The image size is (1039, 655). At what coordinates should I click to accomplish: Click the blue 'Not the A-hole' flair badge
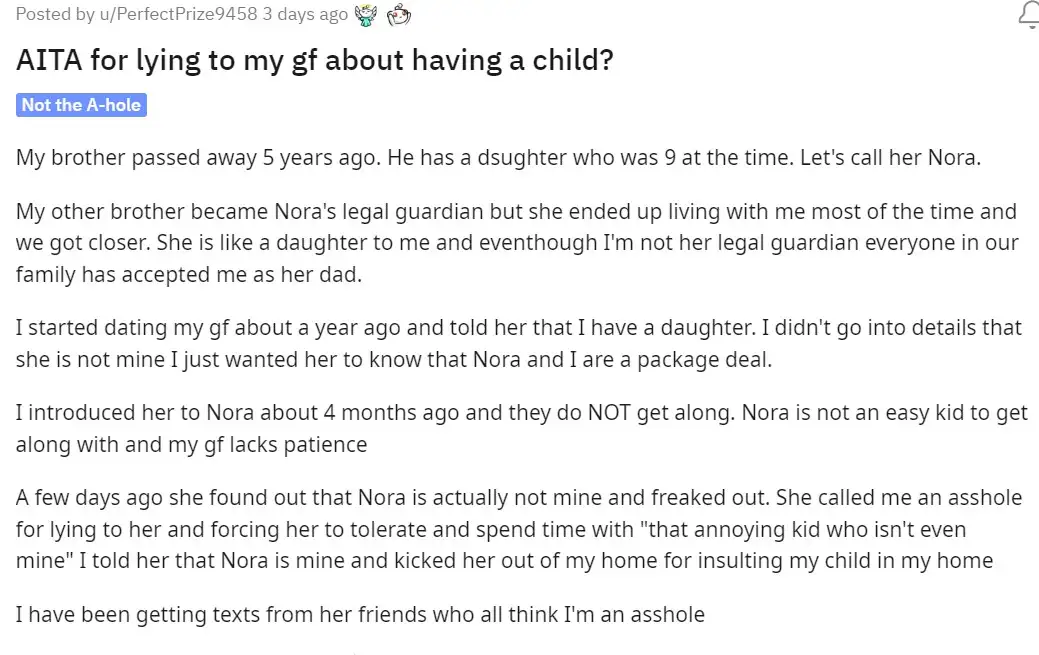click(x=81, y=104)
